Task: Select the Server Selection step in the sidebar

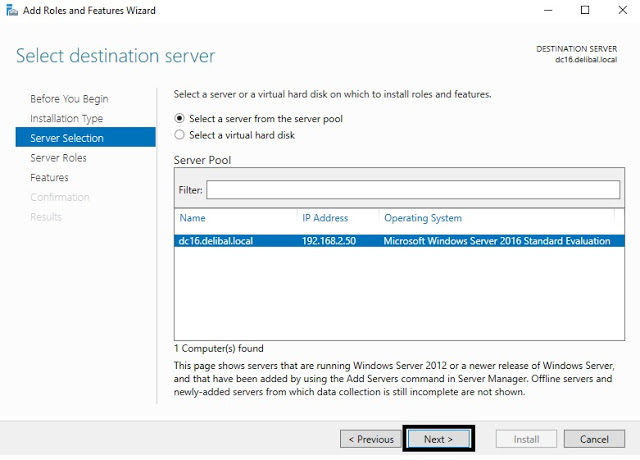Action: [x=66, y=138]
